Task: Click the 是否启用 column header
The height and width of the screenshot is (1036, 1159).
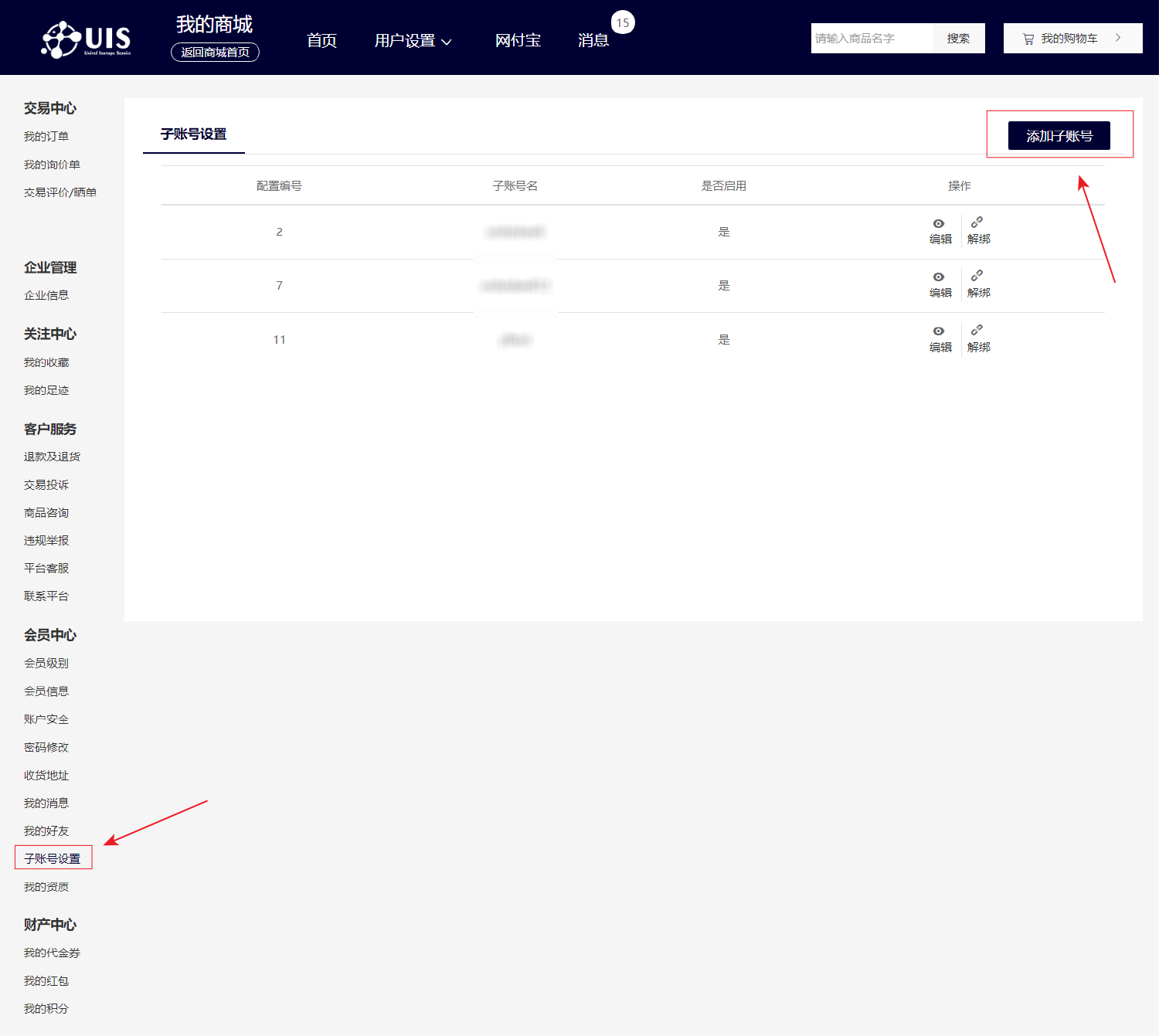Action: tap(724, 185)
